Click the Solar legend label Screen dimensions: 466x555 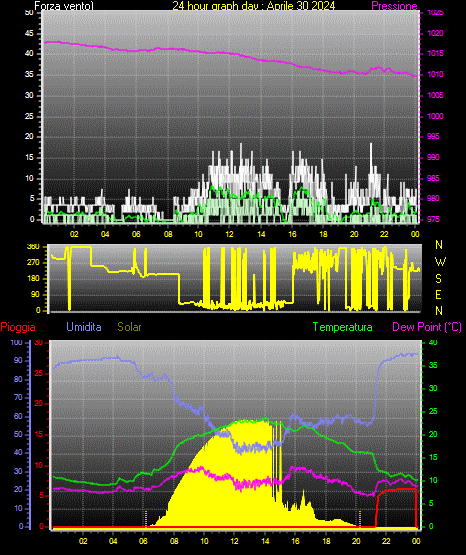pyautogui.click(x=129, y=327)
